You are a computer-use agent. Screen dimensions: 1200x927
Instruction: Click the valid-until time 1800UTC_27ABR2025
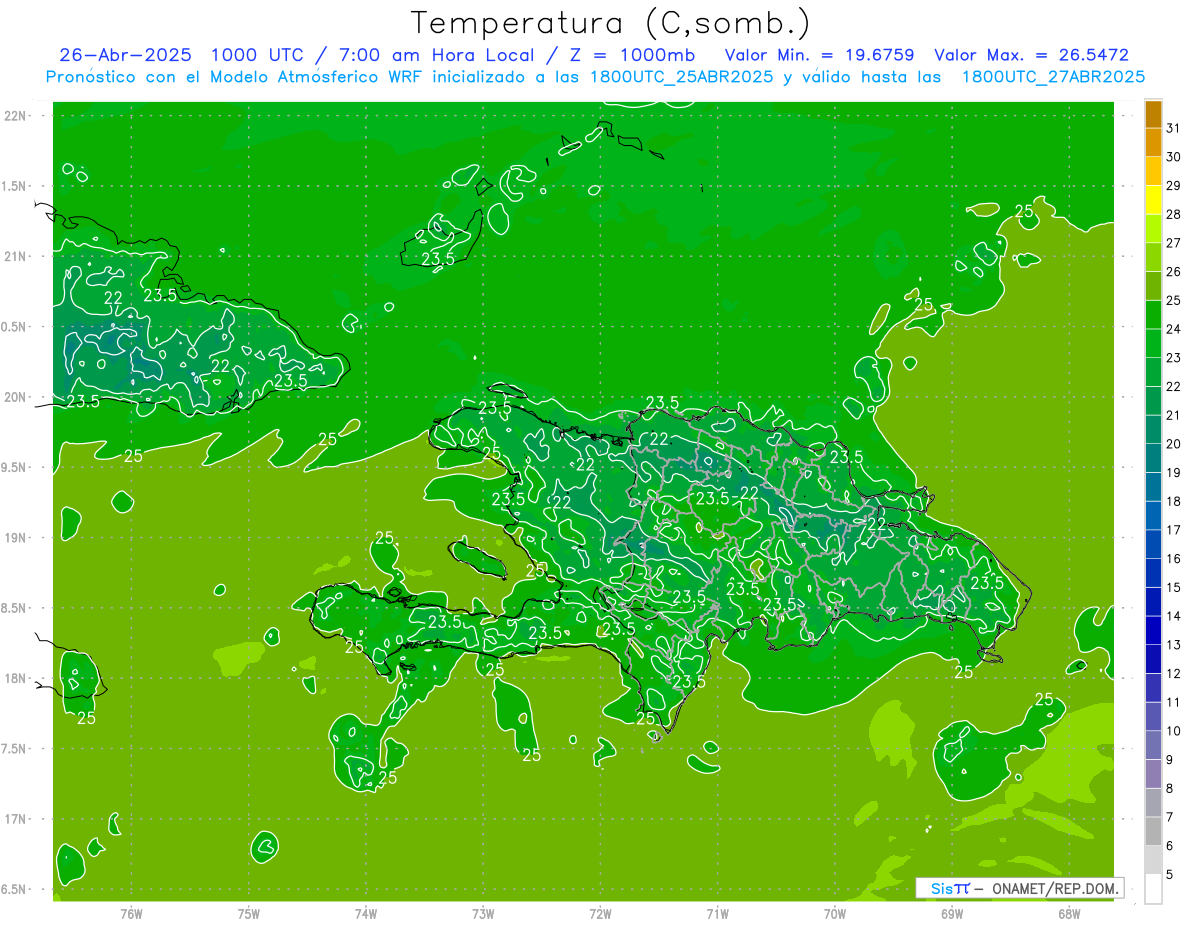point(1053,77)
